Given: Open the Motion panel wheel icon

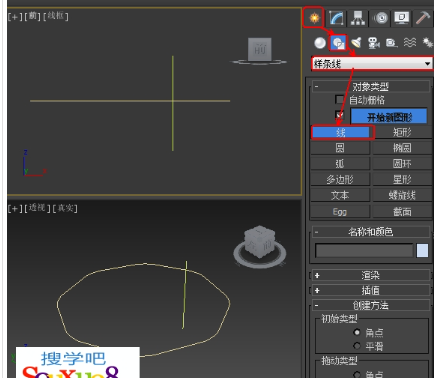Looking at the screenshot, I should coord(380,18).
